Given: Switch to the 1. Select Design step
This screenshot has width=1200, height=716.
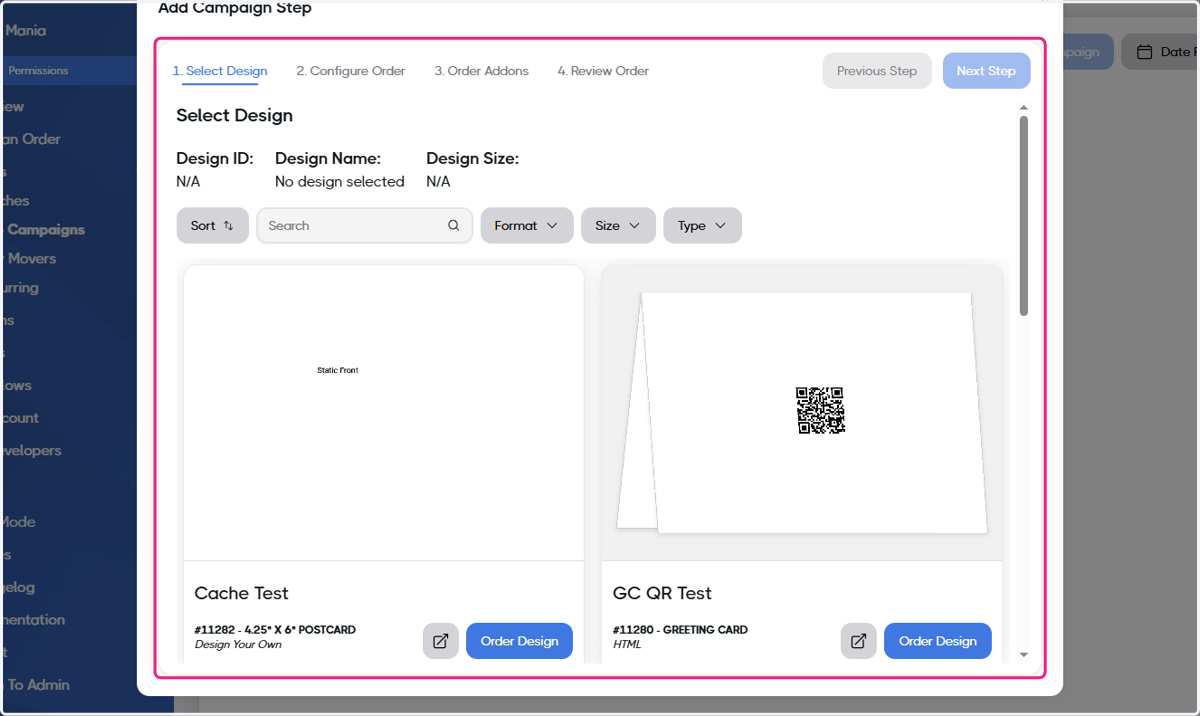Looking at the screenshot, I should [x=220, y=71].
